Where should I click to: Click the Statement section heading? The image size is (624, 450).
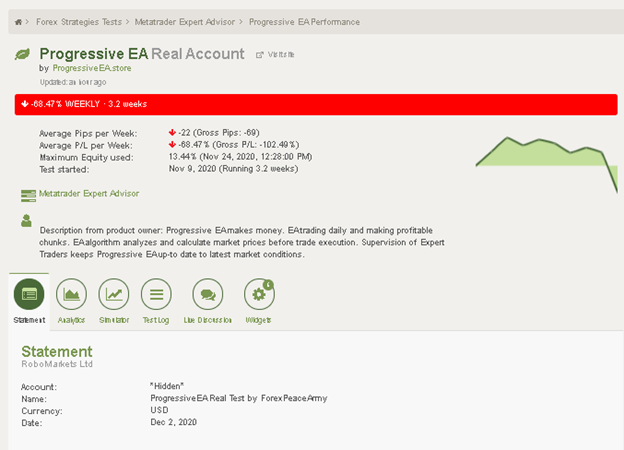point(57,351)
